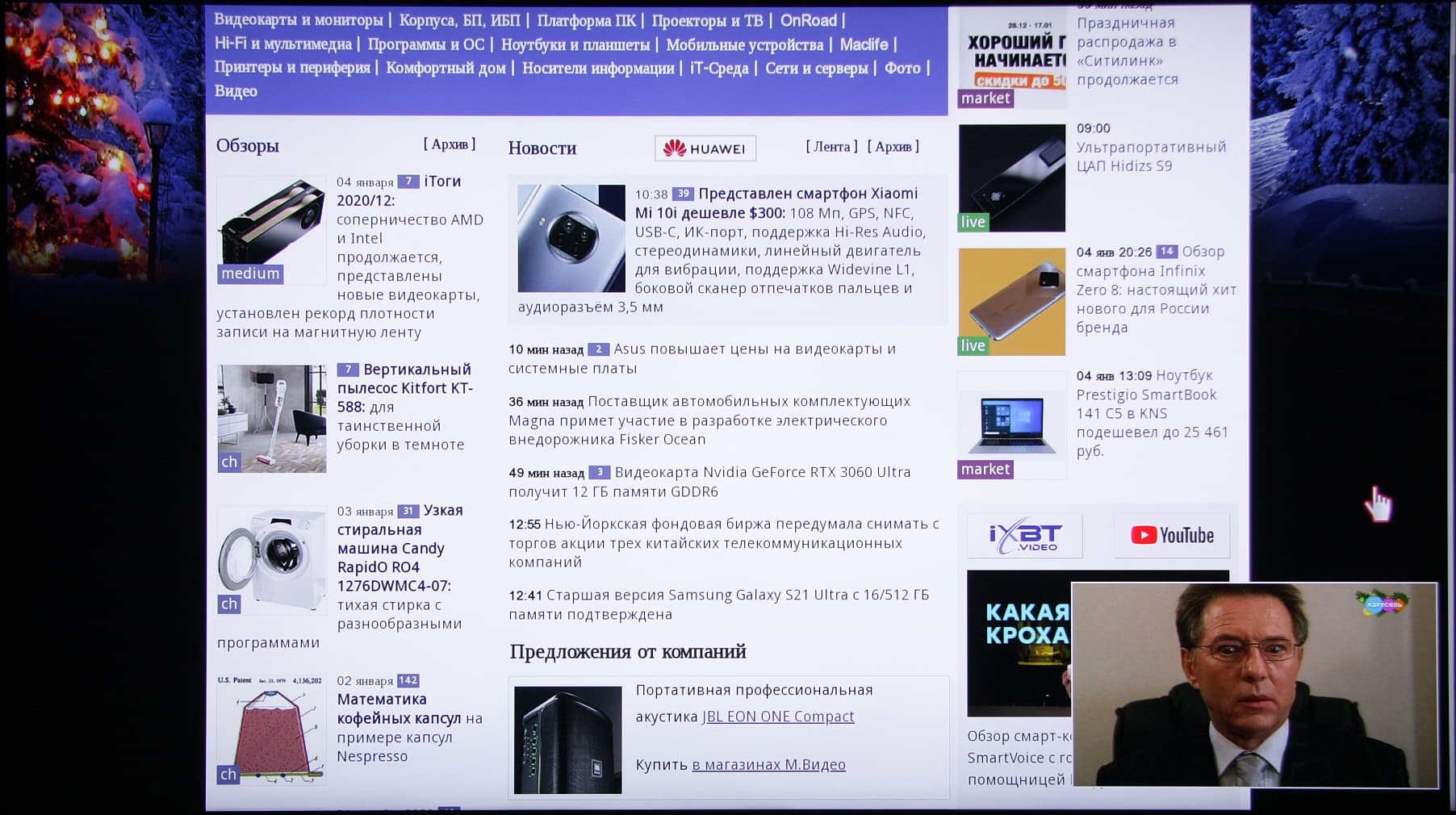Open the OnRoad section
This screenshot has width=1456, height=815.
coord(809,20)
